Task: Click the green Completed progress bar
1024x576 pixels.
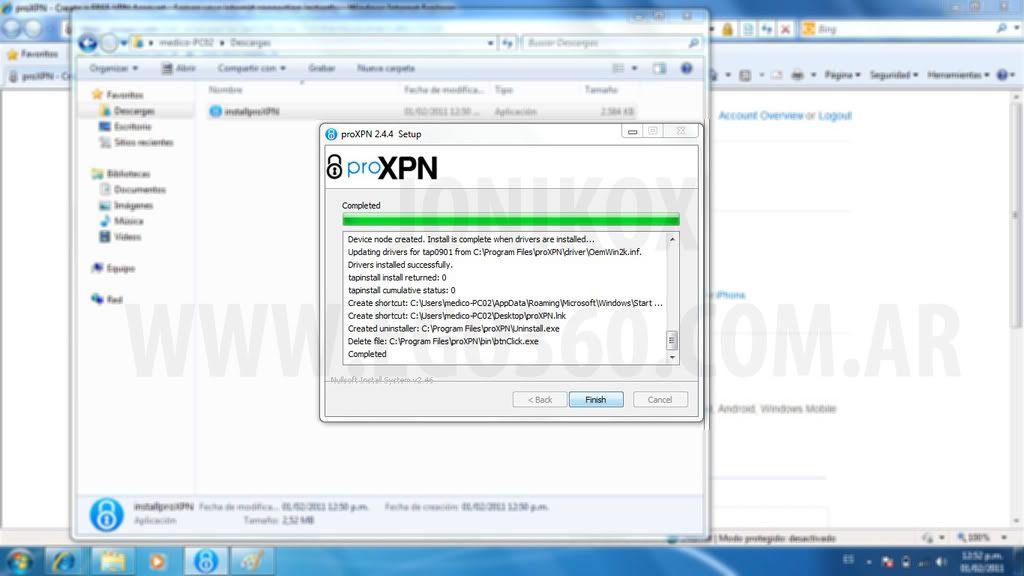Action: tap(511, 219)
